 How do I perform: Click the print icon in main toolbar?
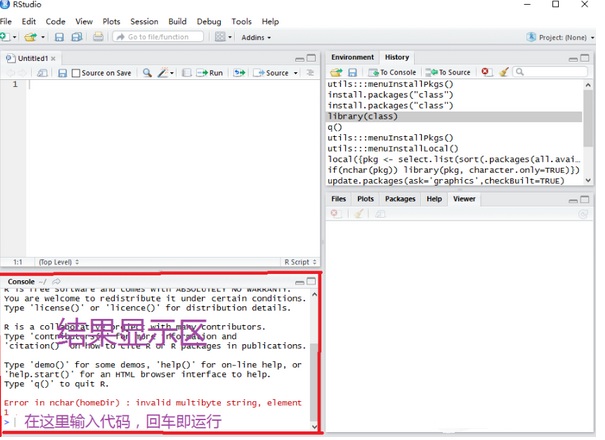point(98,37)
